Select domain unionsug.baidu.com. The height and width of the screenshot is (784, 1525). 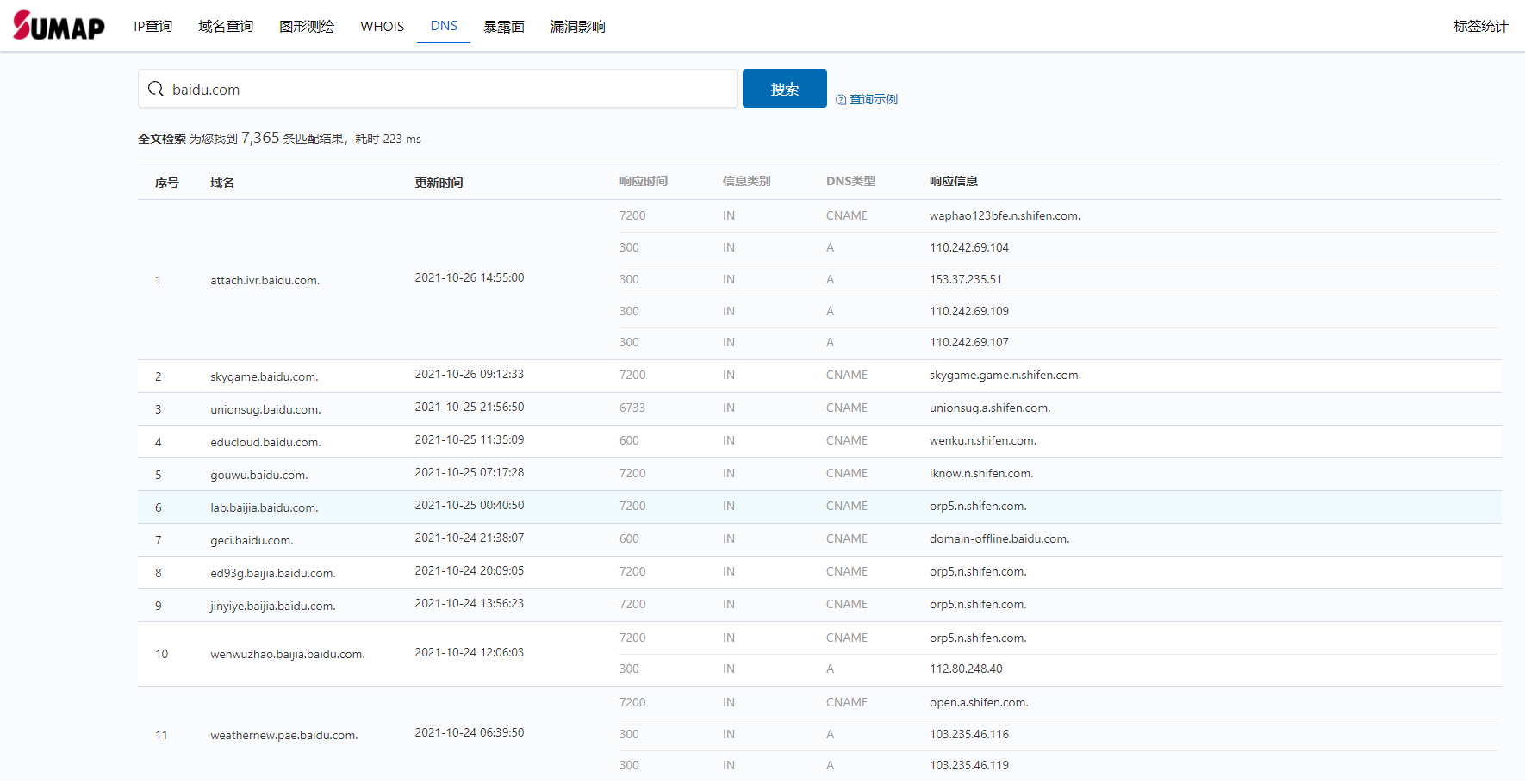[x=265, y=410]
